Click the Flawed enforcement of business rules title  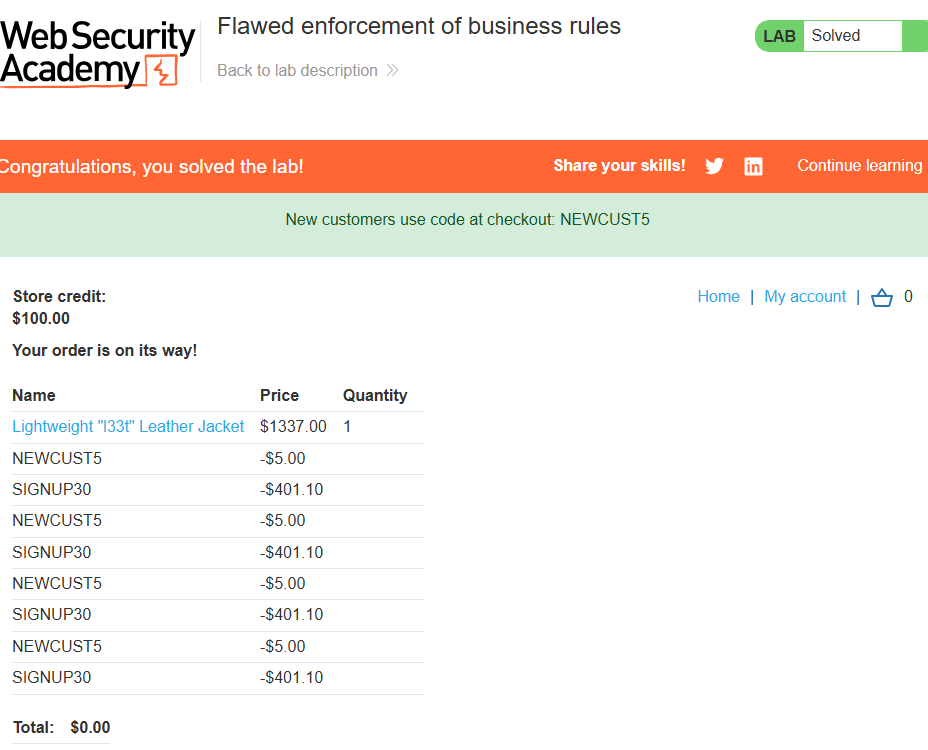419,26
